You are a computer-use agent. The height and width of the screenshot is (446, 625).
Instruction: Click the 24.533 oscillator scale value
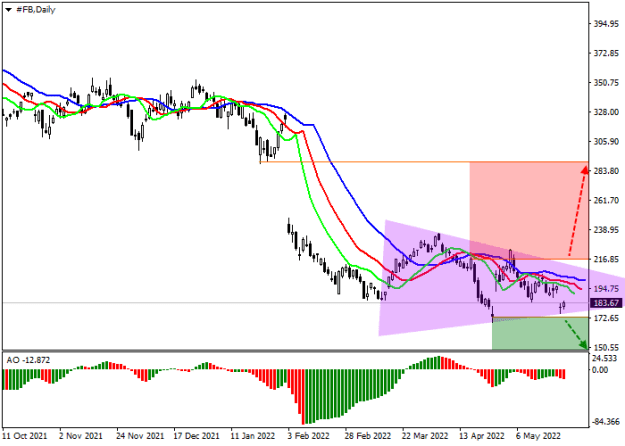[x=605, y=360]
